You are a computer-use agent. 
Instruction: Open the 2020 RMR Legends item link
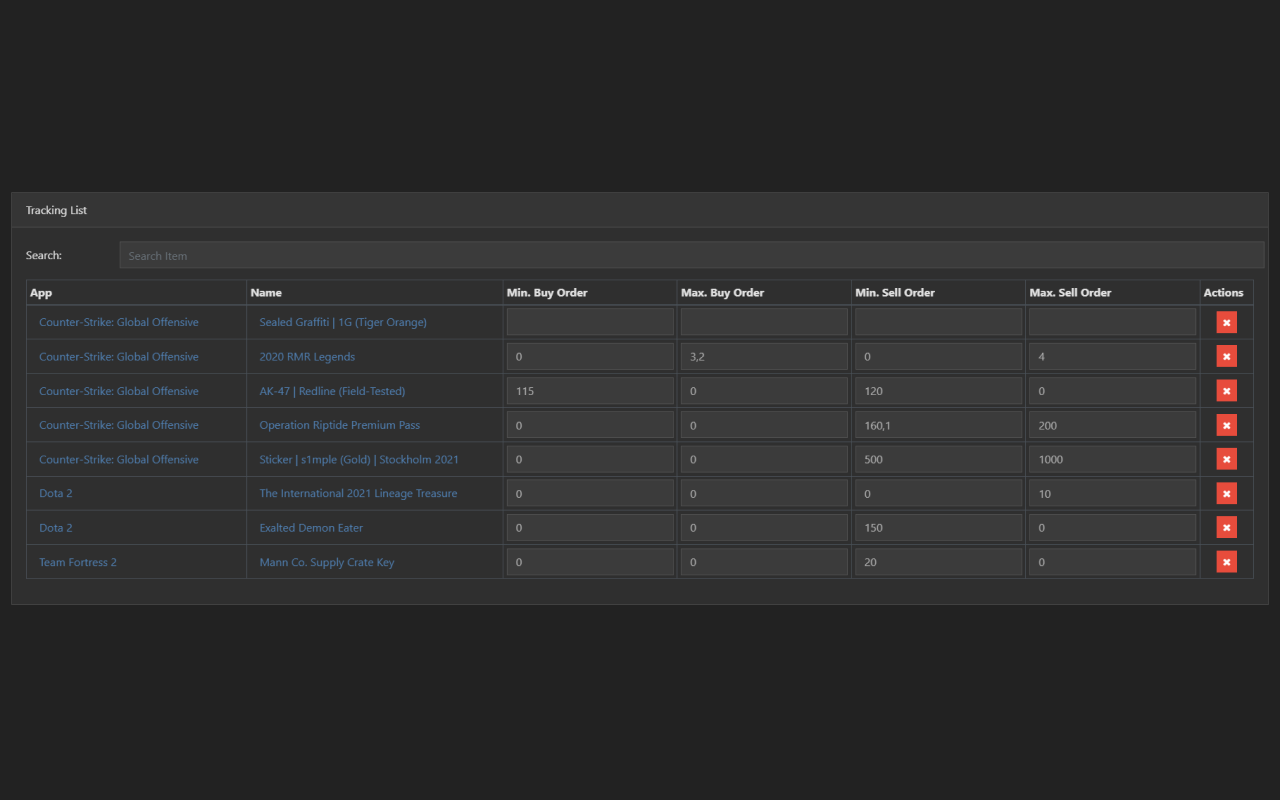pos(307,356)
